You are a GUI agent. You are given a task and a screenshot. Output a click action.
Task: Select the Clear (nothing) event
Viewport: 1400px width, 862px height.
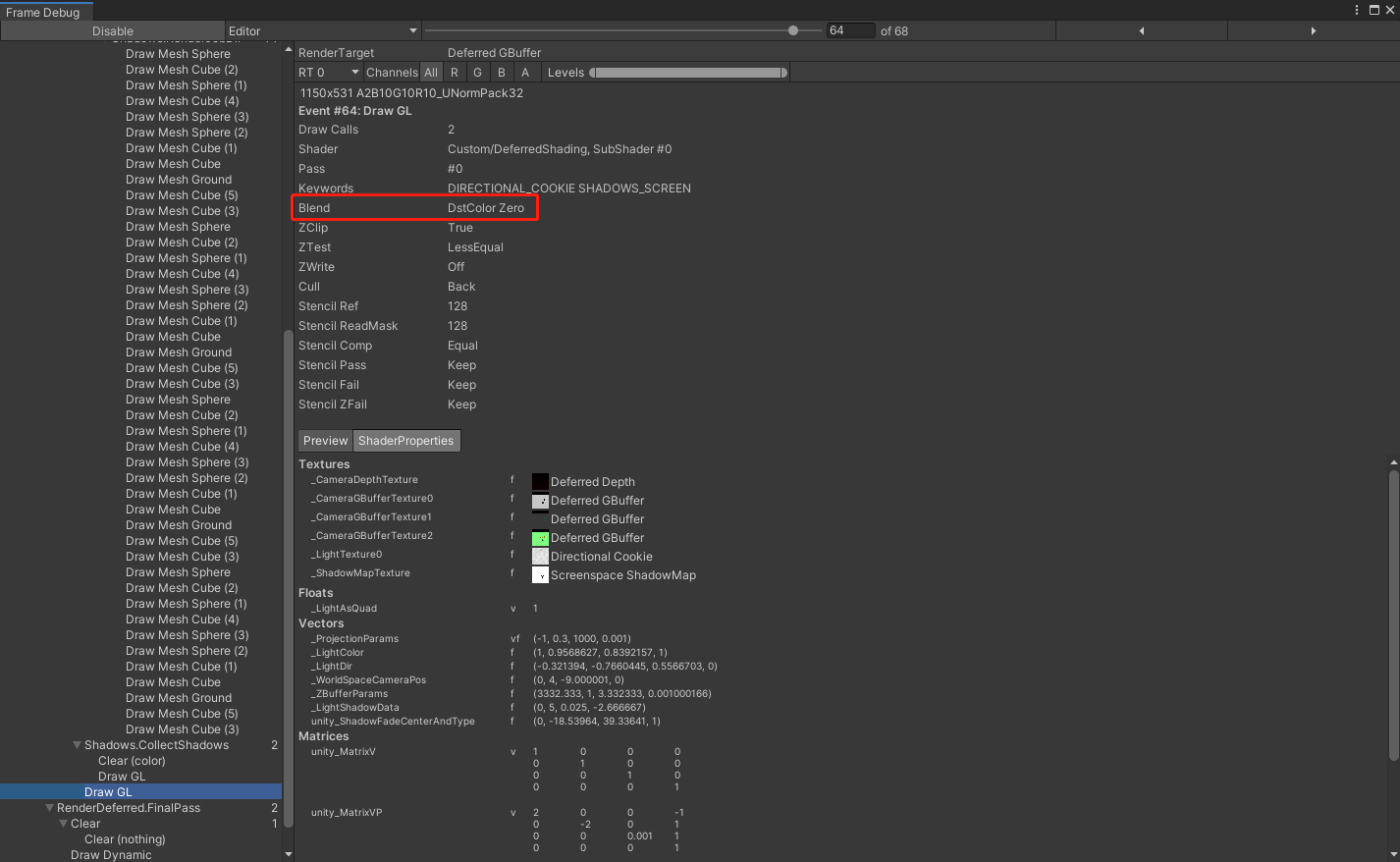125,839
